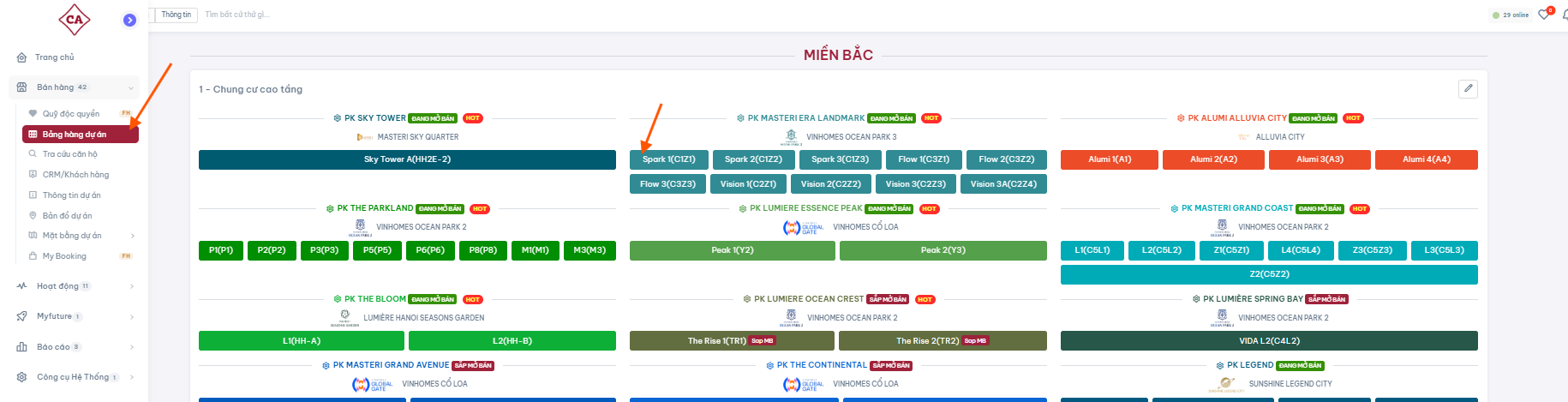
Task: Collapse sidebar with purple arrow button
Action: pyautogui.click(x=129, y=20)
